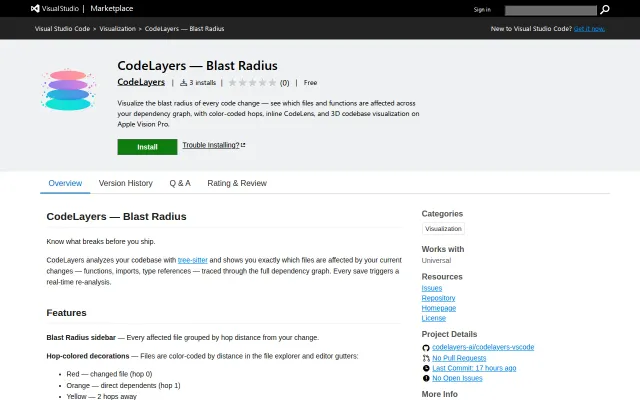Click the 'Free' price label

pyautogui.click(x=310, y=82)
